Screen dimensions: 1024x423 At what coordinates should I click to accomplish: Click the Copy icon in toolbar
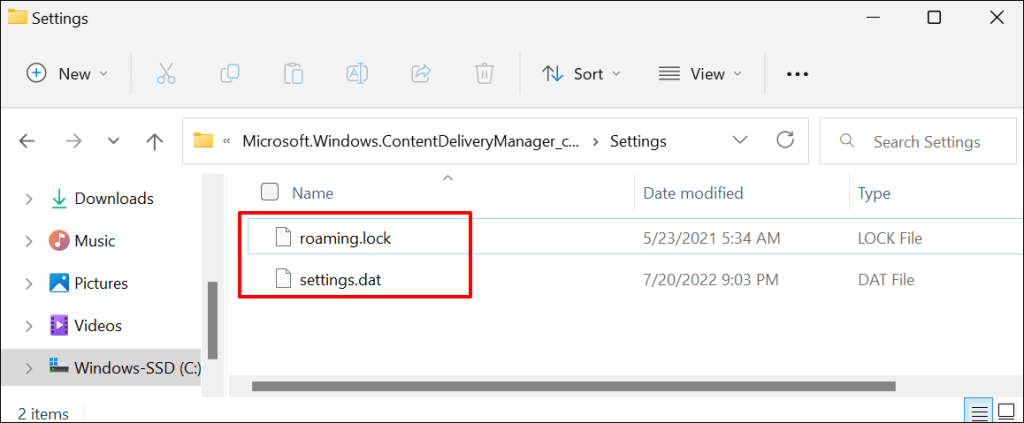click(x=230, y=73)
